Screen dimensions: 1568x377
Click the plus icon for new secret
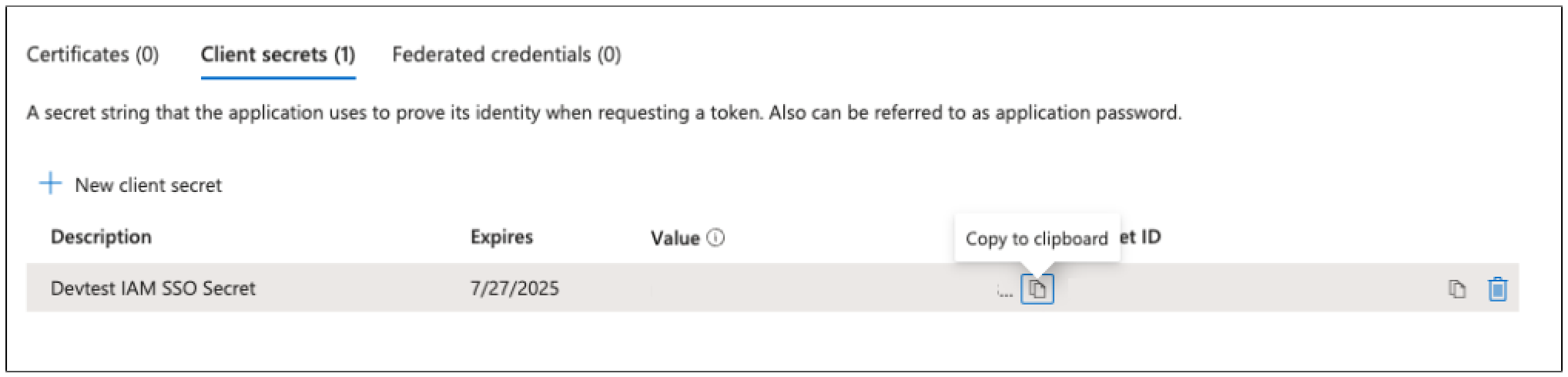coord(50,183)
